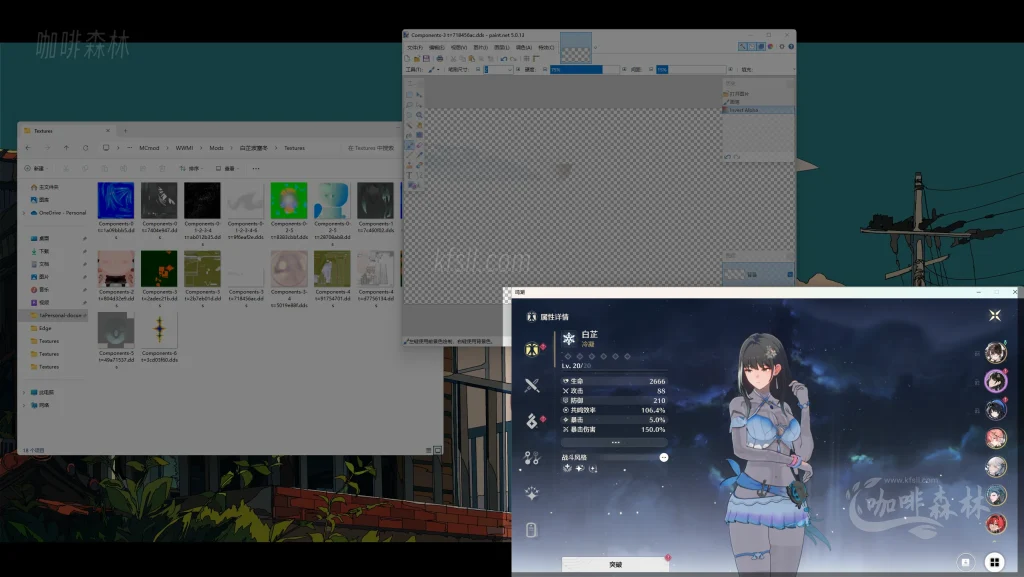This screenshot has height=577, width=1024.
Task: Select the blue Components-0 t=1a09bbb5 thumbnail
Action: pos(116,200)
